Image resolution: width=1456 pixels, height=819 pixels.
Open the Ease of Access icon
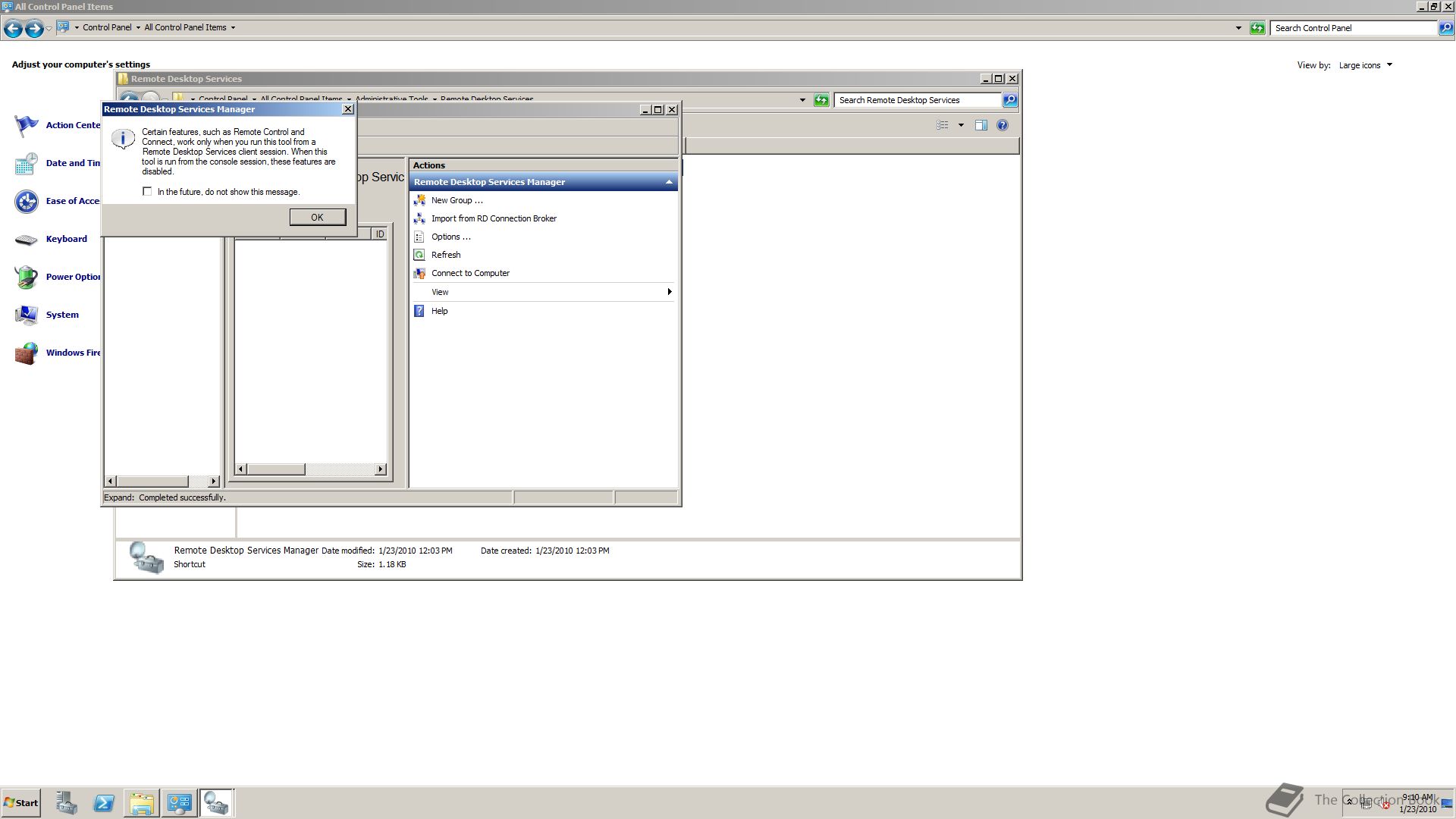[x=27, y=201]
